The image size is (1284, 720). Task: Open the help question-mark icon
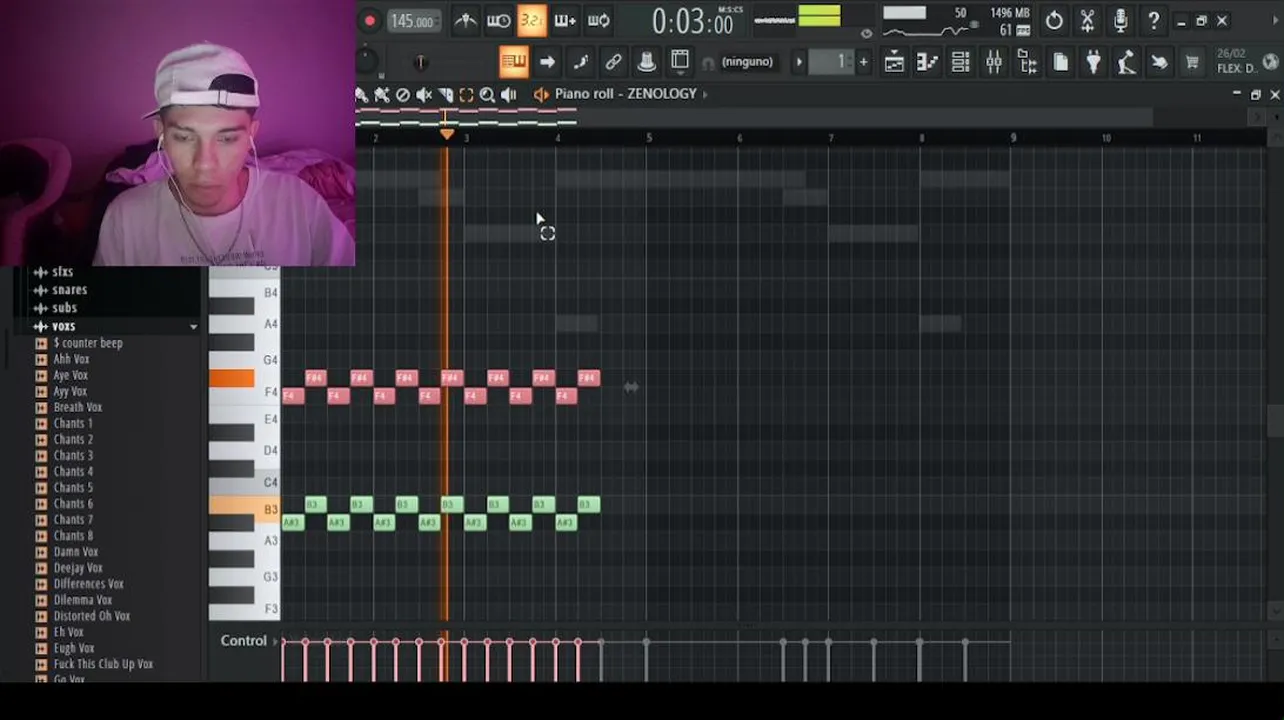pyautogui.click(x=1153, y=20)
